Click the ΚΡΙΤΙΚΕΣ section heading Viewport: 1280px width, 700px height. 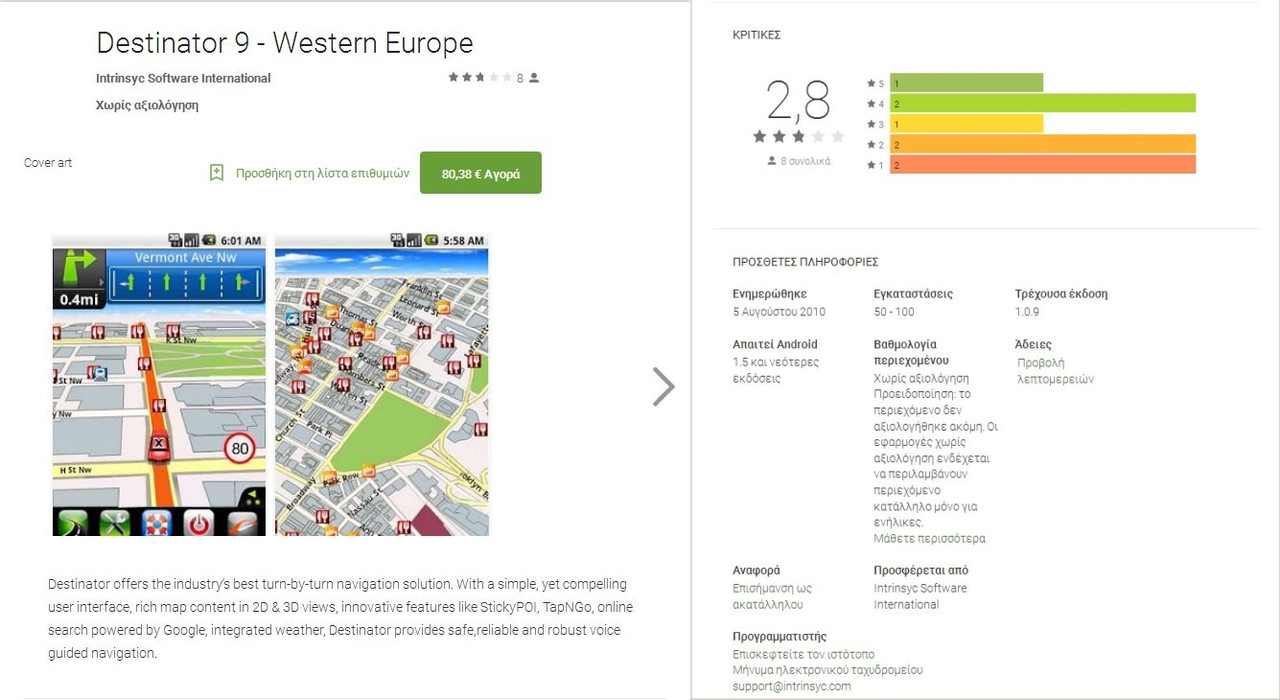point(757,35)
